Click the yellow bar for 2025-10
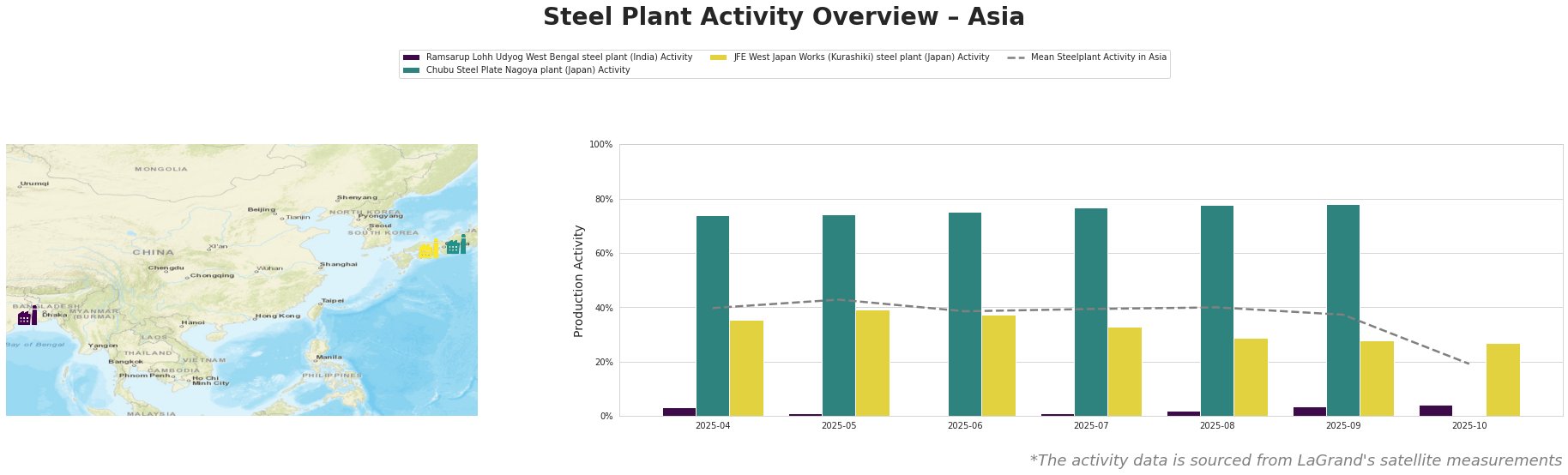This screenshot has width=1568, height=475. pos(1503,380)
